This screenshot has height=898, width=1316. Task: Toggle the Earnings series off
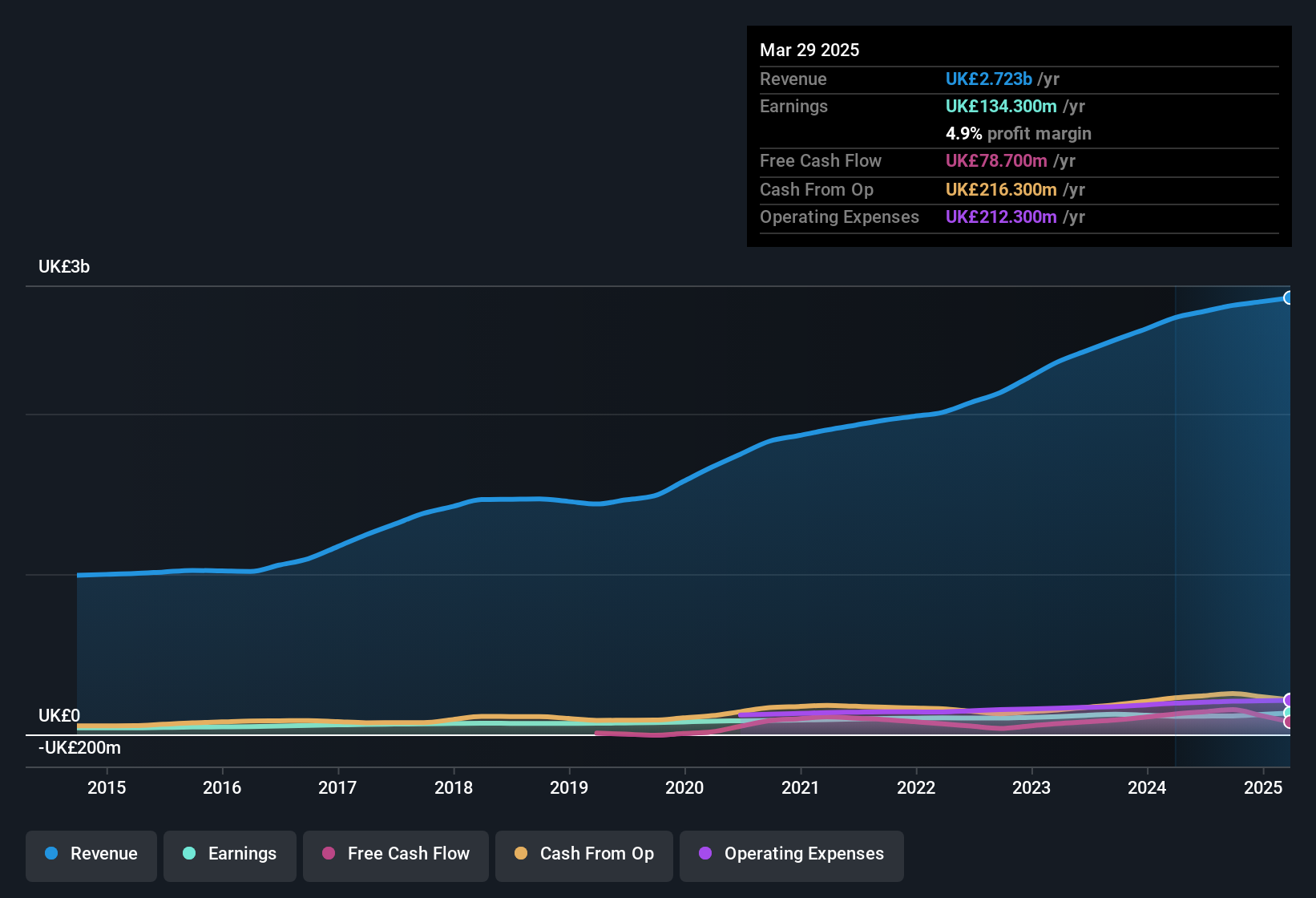(x=230, y=855)
